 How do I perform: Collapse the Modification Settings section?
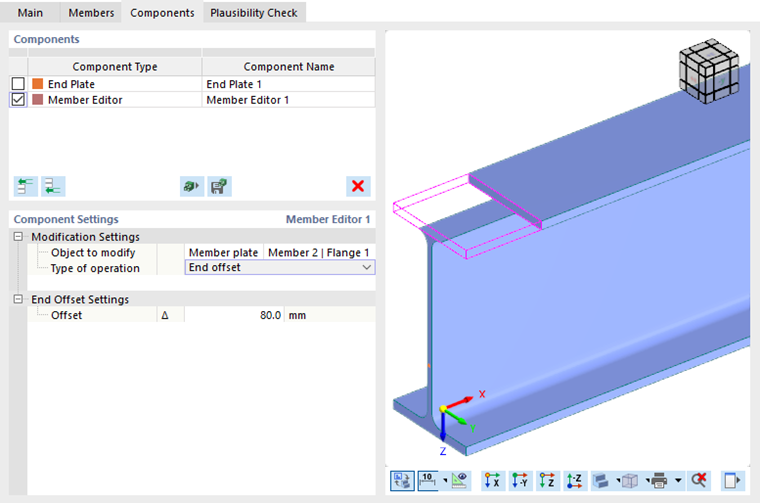tap(18, 236)
